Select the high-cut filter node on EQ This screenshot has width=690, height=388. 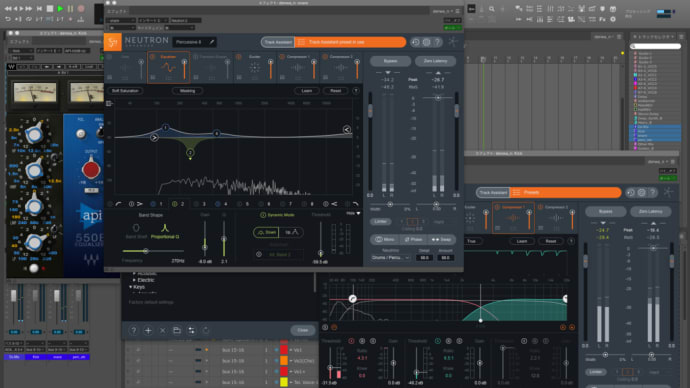[347, 129]
